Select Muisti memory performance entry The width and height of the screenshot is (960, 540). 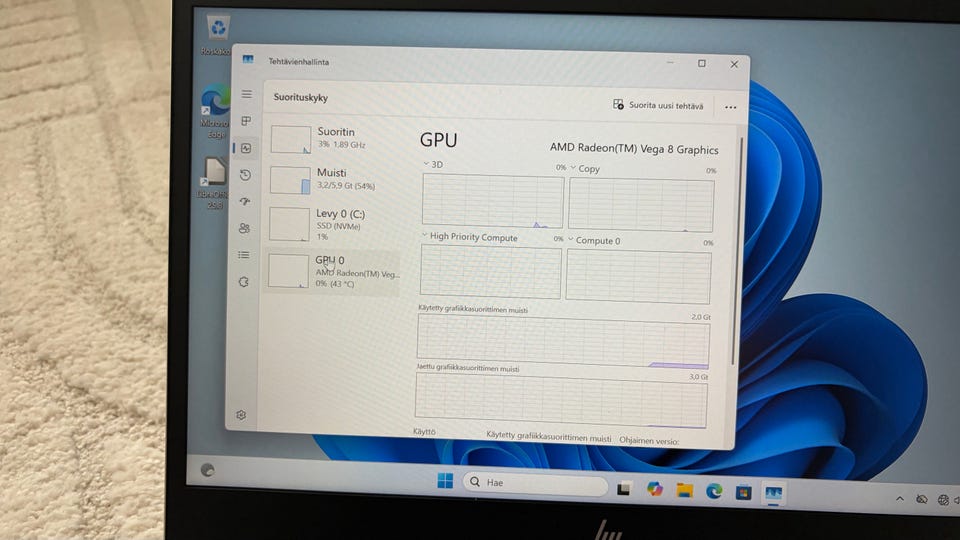click(334, 179)
